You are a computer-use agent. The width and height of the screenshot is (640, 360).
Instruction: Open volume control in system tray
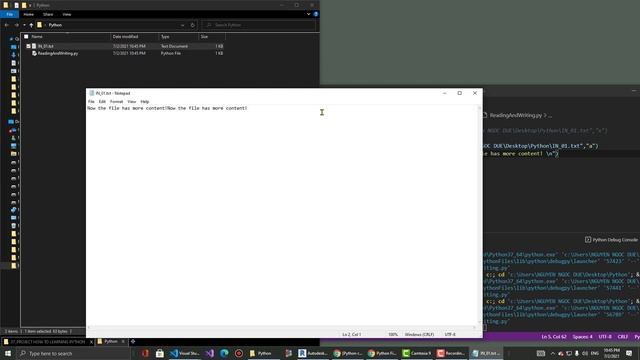585,353
